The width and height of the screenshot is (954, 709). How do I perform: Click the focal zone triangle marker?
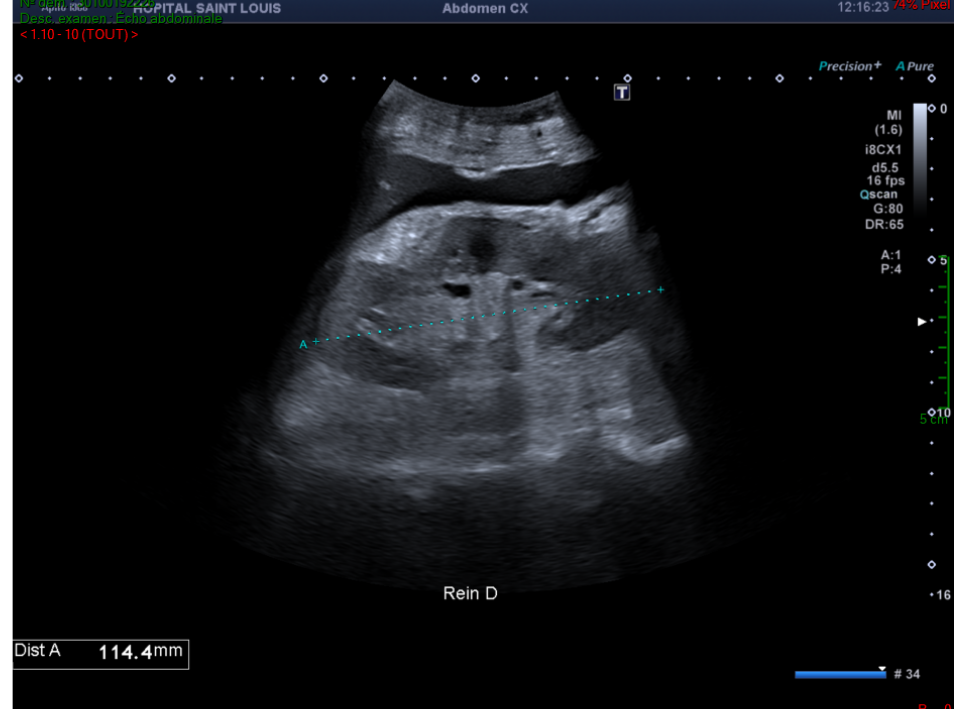[x=923, y=321]
